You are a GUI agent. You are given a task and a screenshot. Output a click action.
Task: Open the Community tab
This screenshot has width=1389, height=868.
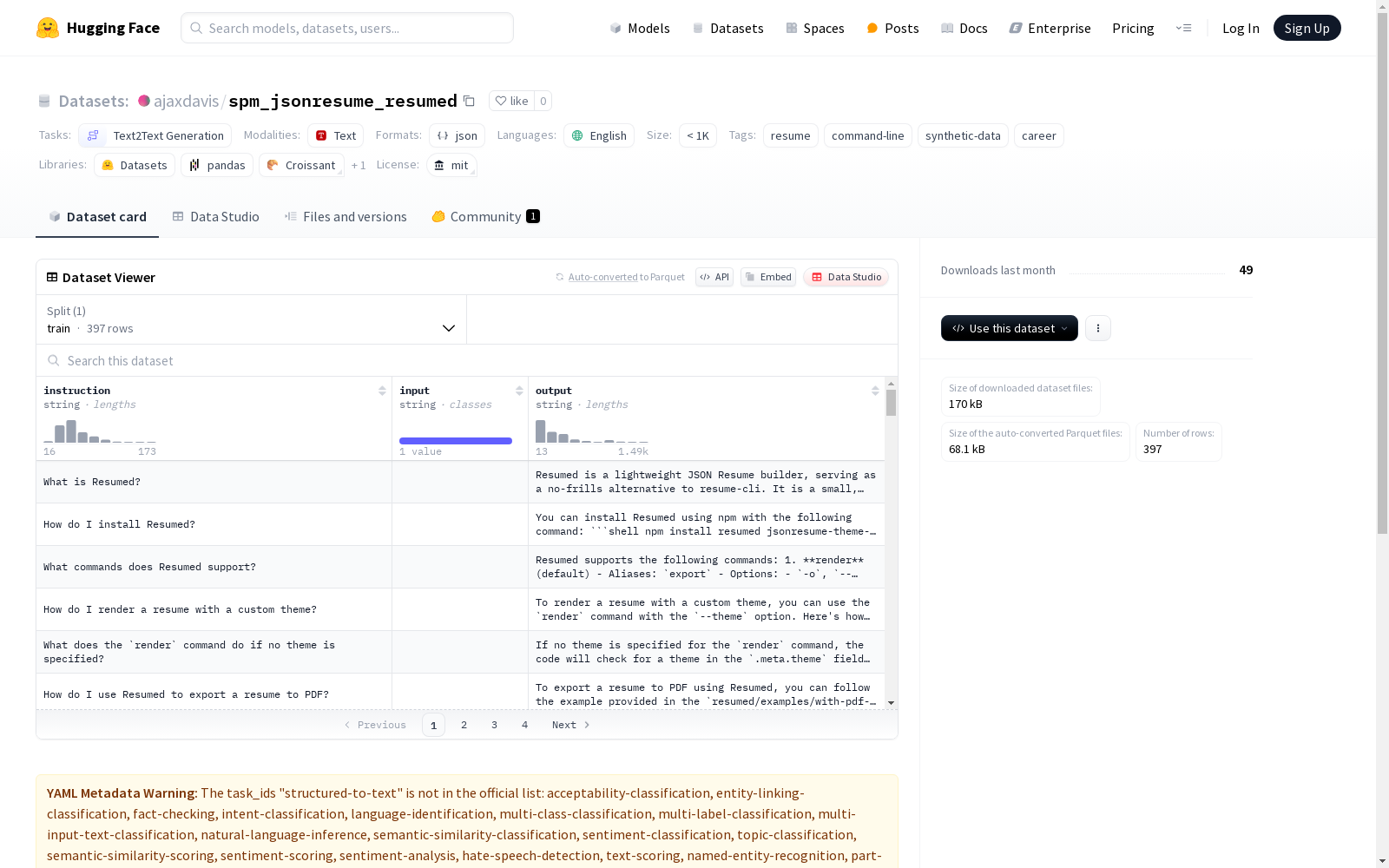pyautogui.click(x=485, y=216)
